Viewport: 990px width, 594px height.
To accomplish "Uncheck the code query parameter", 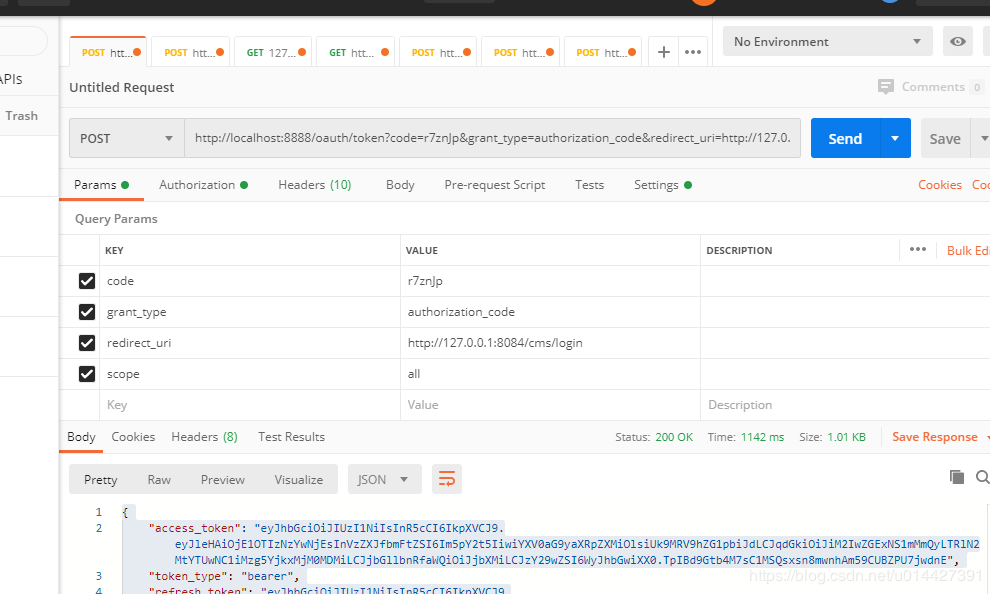I will (87, 281).
